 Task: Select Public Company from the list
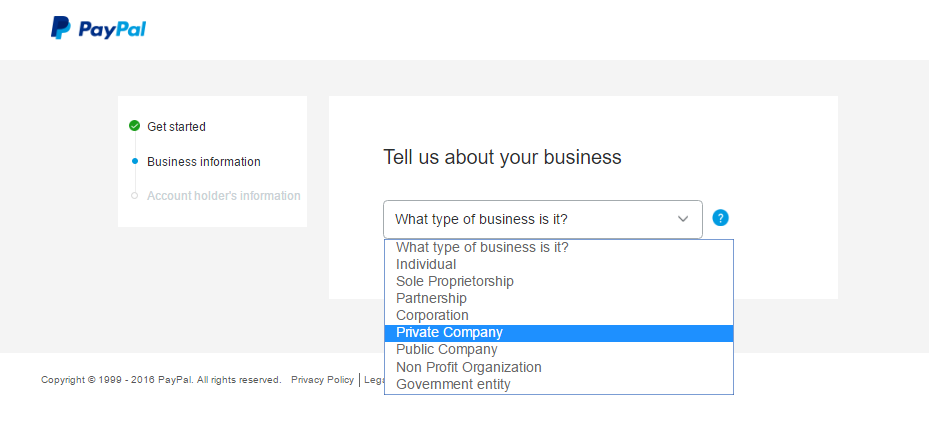559,350
